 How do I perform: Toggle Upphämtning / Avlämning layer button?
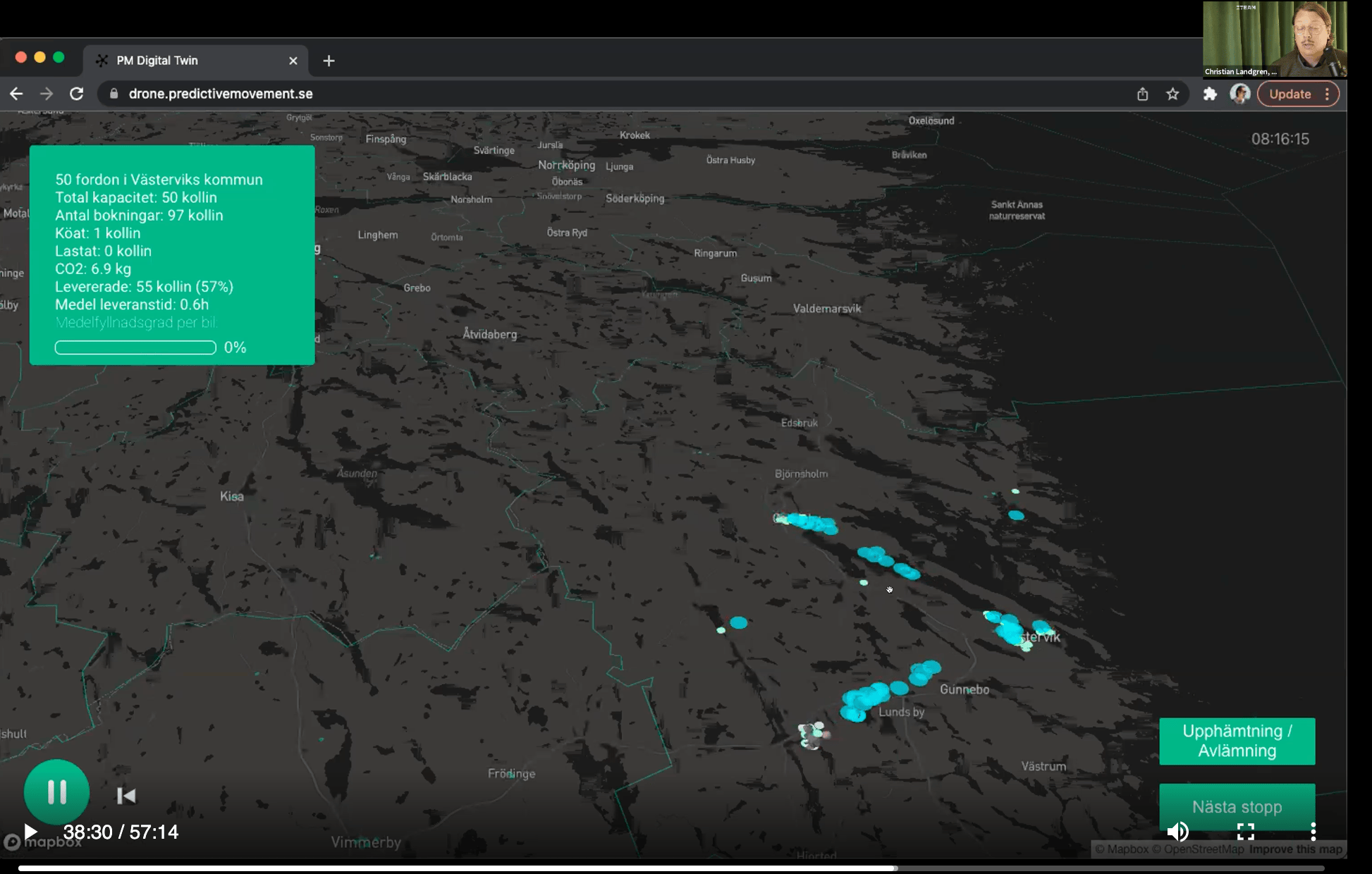pos(1237,741)
